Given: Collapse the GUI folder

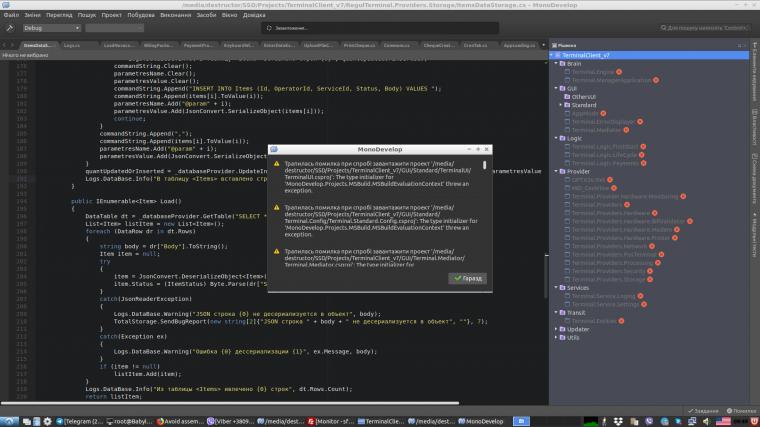Looking at the screenshot, I should [x=556, y=88].
